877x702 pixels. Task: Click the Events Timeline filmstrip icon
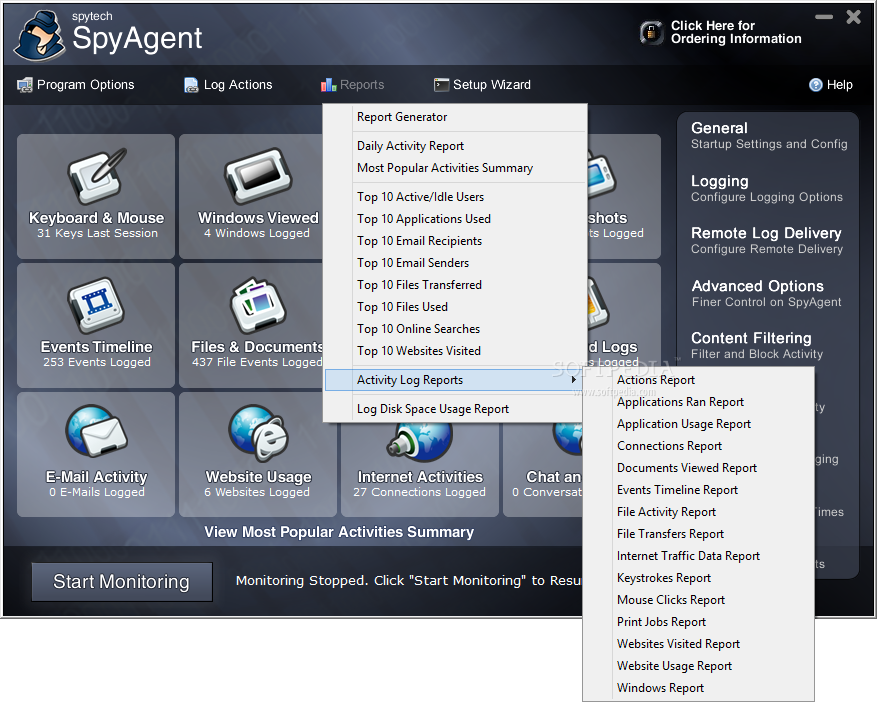coord(96,305)
